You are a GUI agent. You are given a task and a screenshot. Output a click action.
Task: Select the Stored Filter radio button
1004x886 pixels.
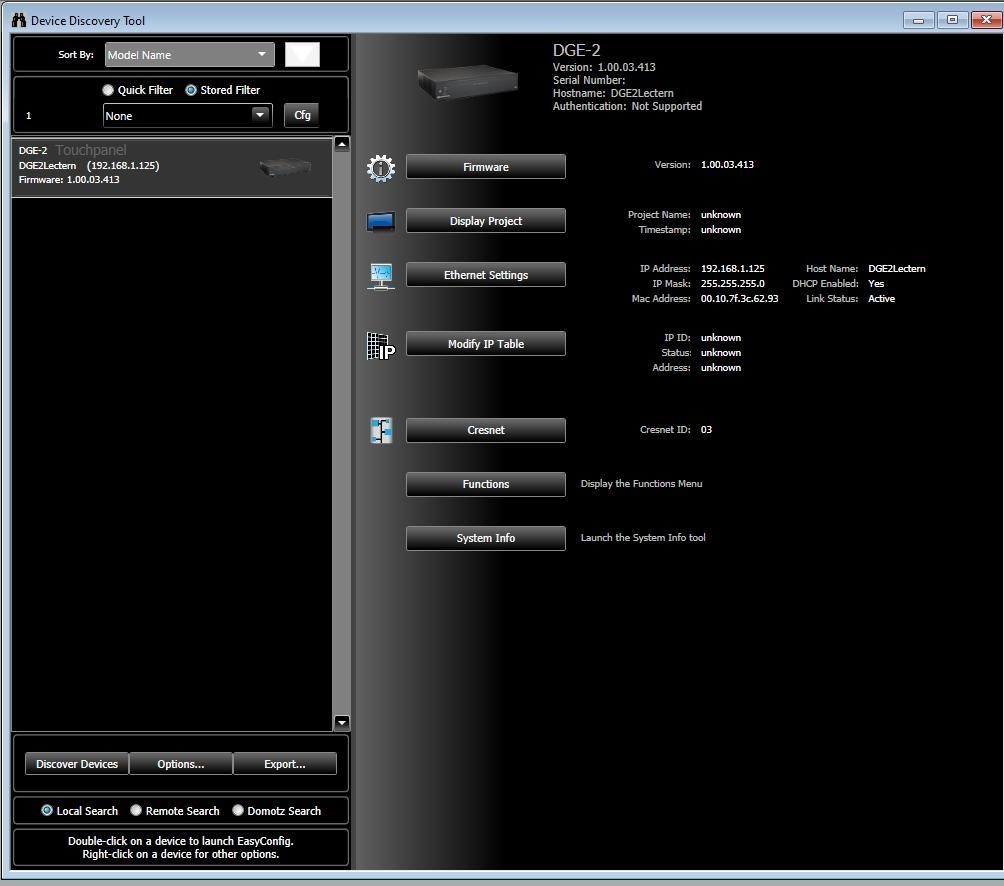pos(190,90)
